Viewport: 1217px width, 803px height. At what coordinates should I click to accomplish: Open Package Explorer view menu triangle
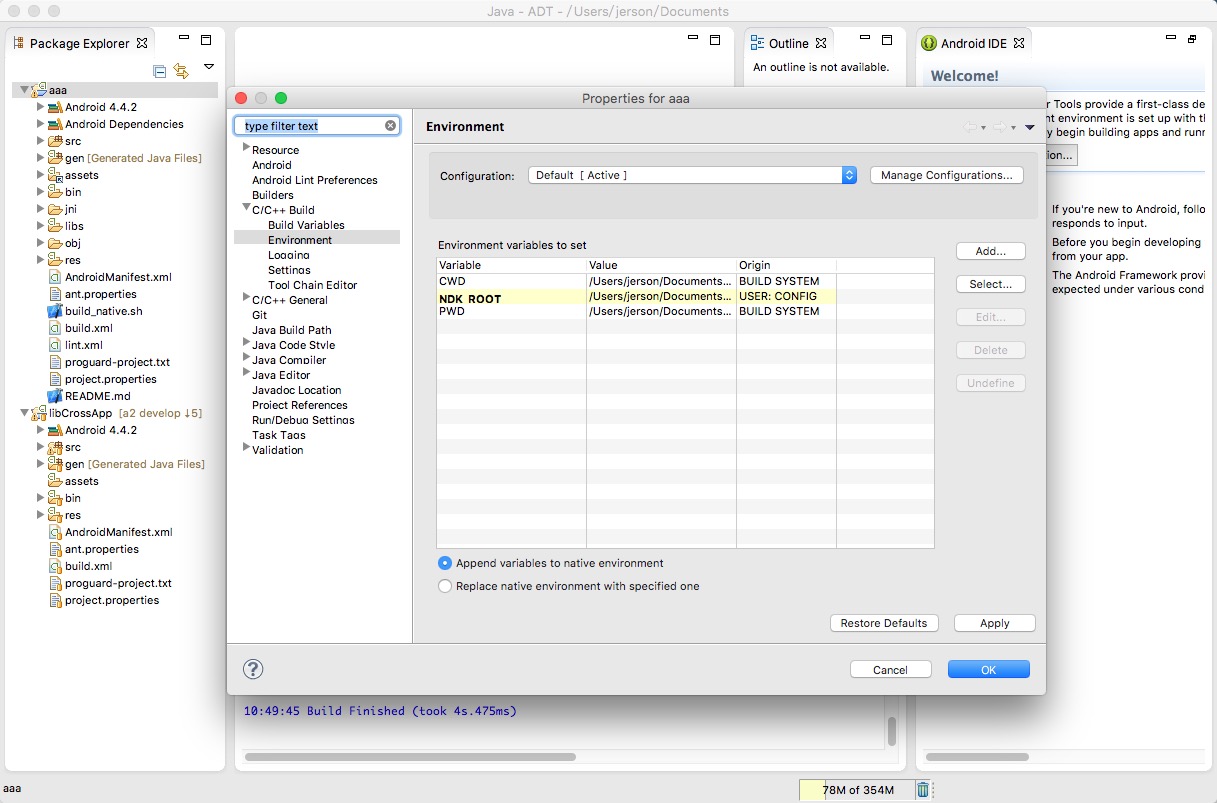[x=208, y=67]
